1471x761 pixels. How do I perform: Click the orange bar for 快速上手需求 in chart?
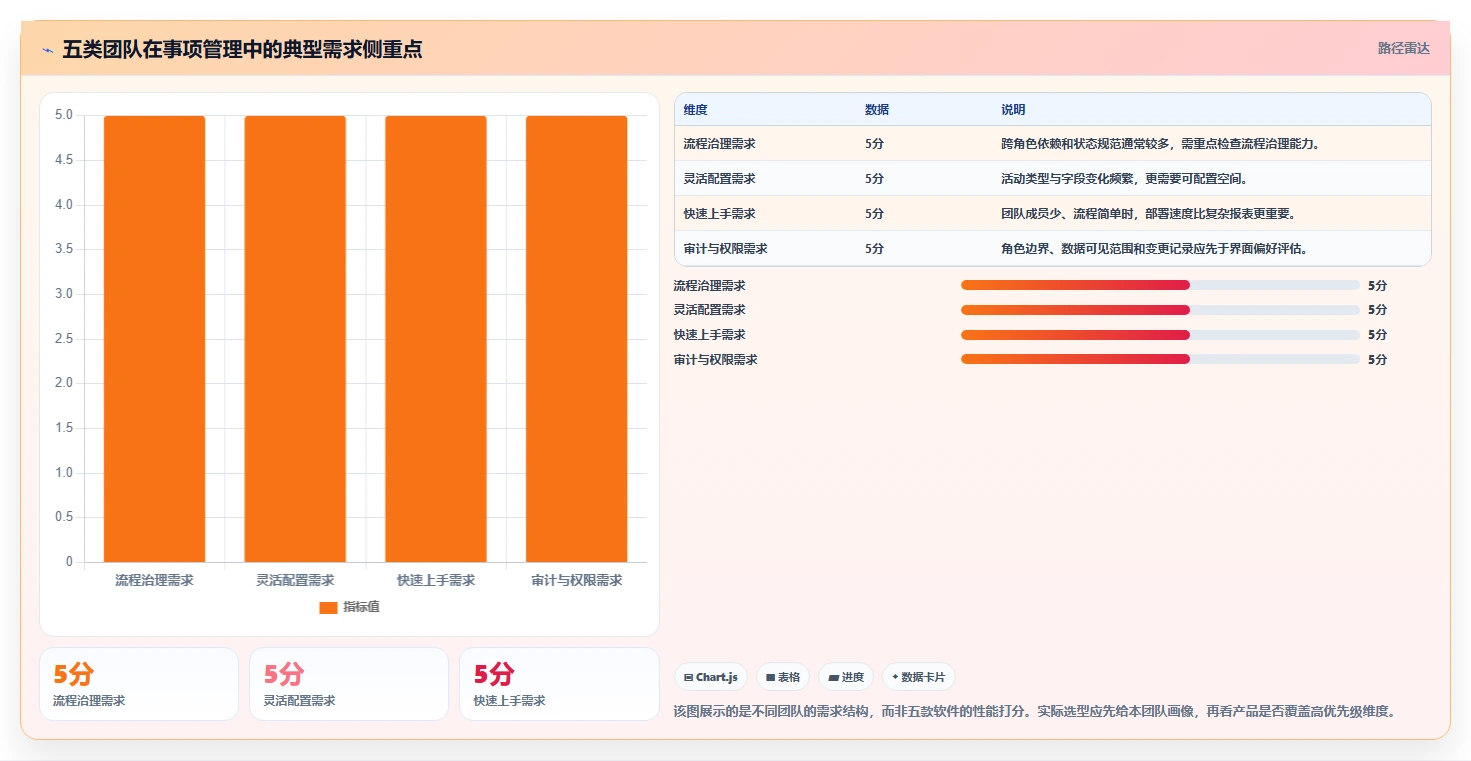(x=436, y=338)
